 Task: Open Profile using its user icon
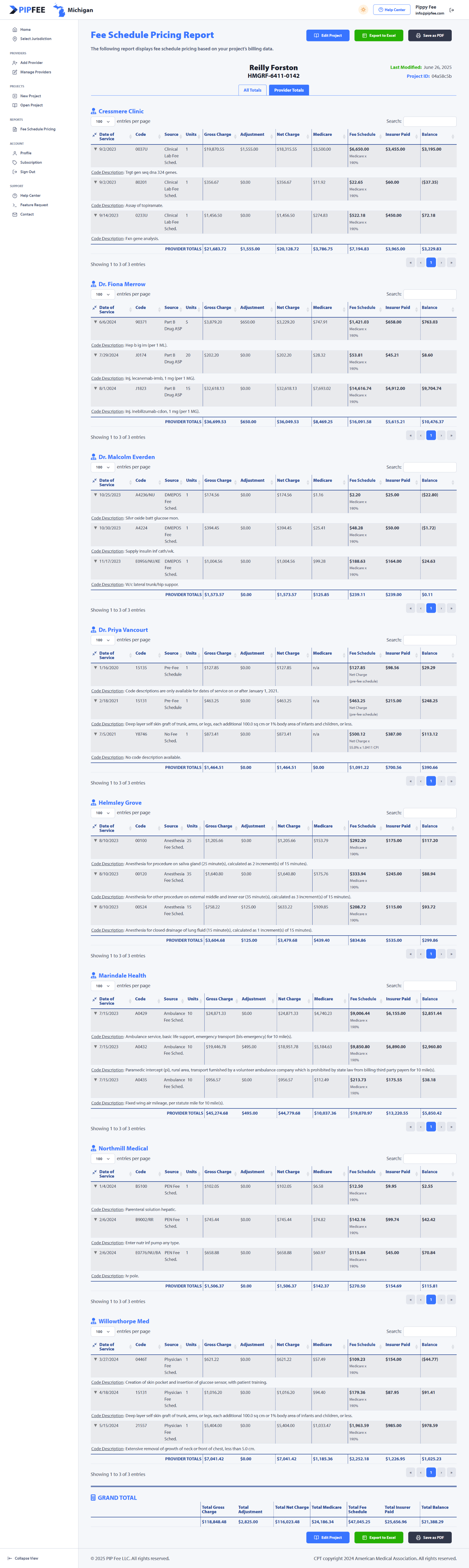click(15, 153)
